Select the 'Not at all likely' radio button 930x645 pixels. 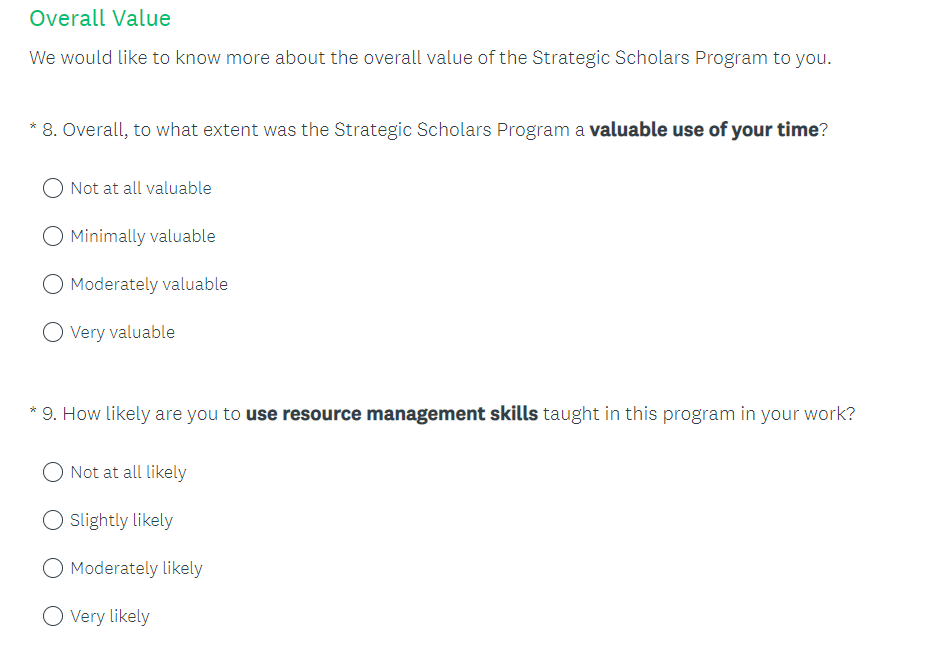(53, 472)
